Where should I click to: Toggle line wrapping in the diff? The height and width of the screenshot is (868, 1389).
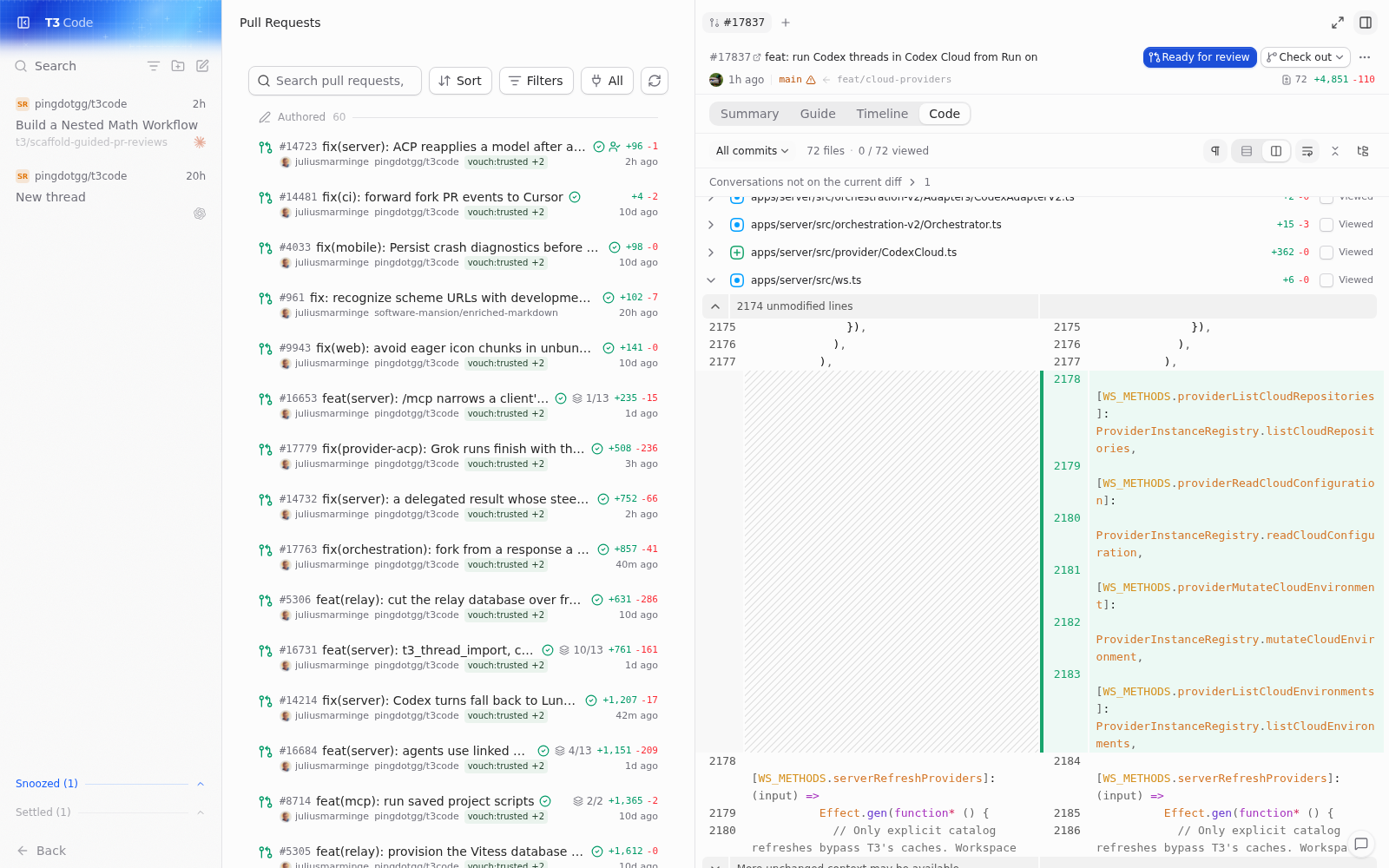1307,151
